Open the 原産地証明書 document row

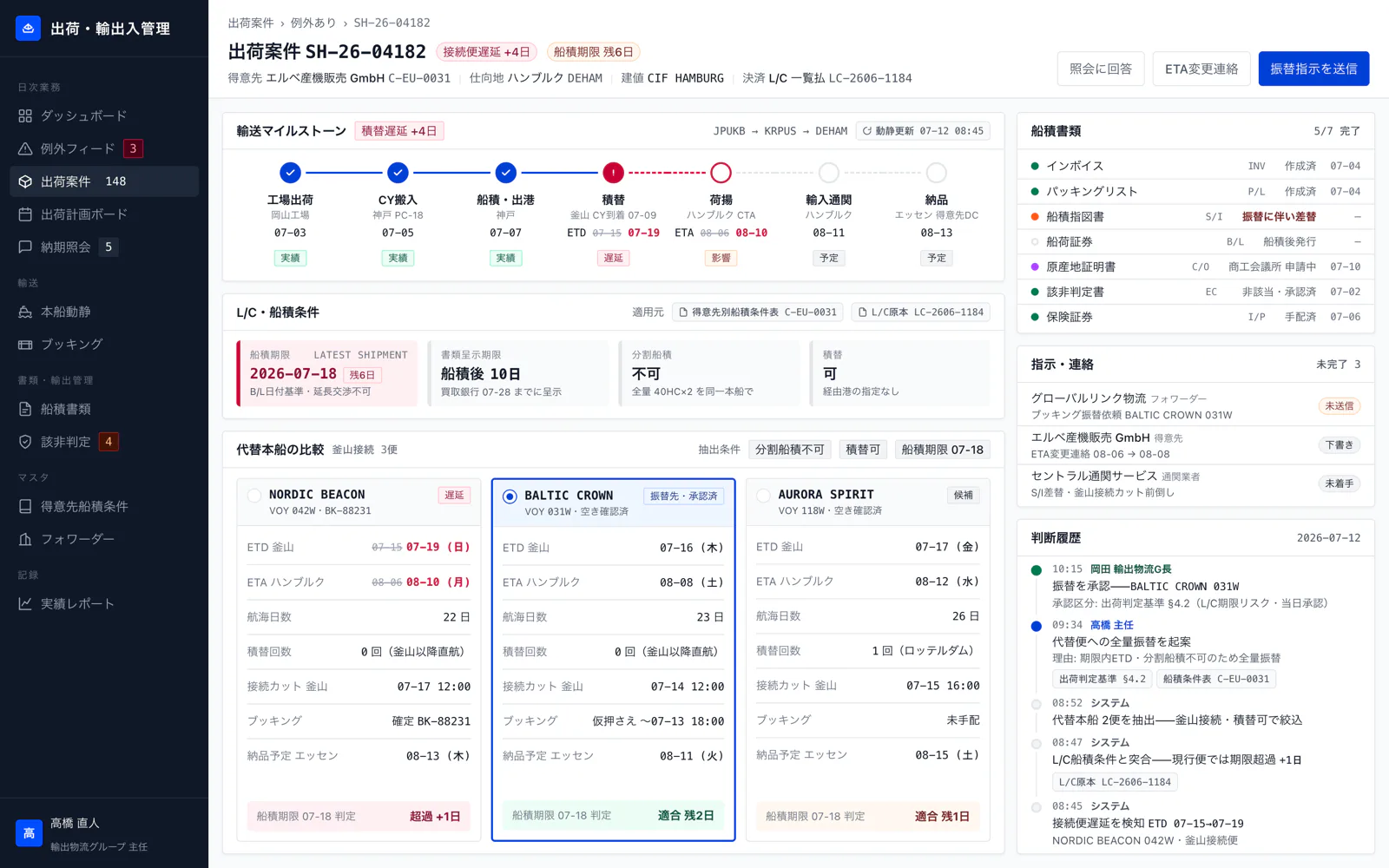pos(1195,266)
